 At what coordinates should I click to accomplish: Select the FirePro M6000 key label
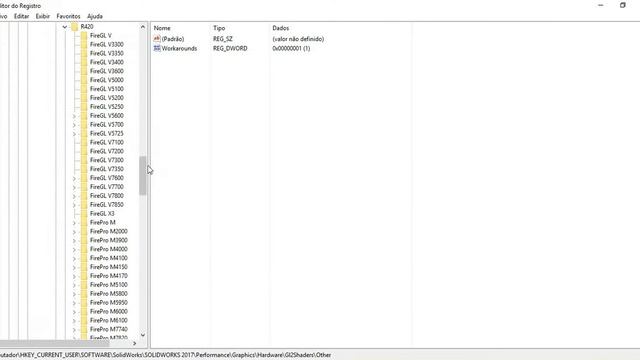click(x=109, y=311)
